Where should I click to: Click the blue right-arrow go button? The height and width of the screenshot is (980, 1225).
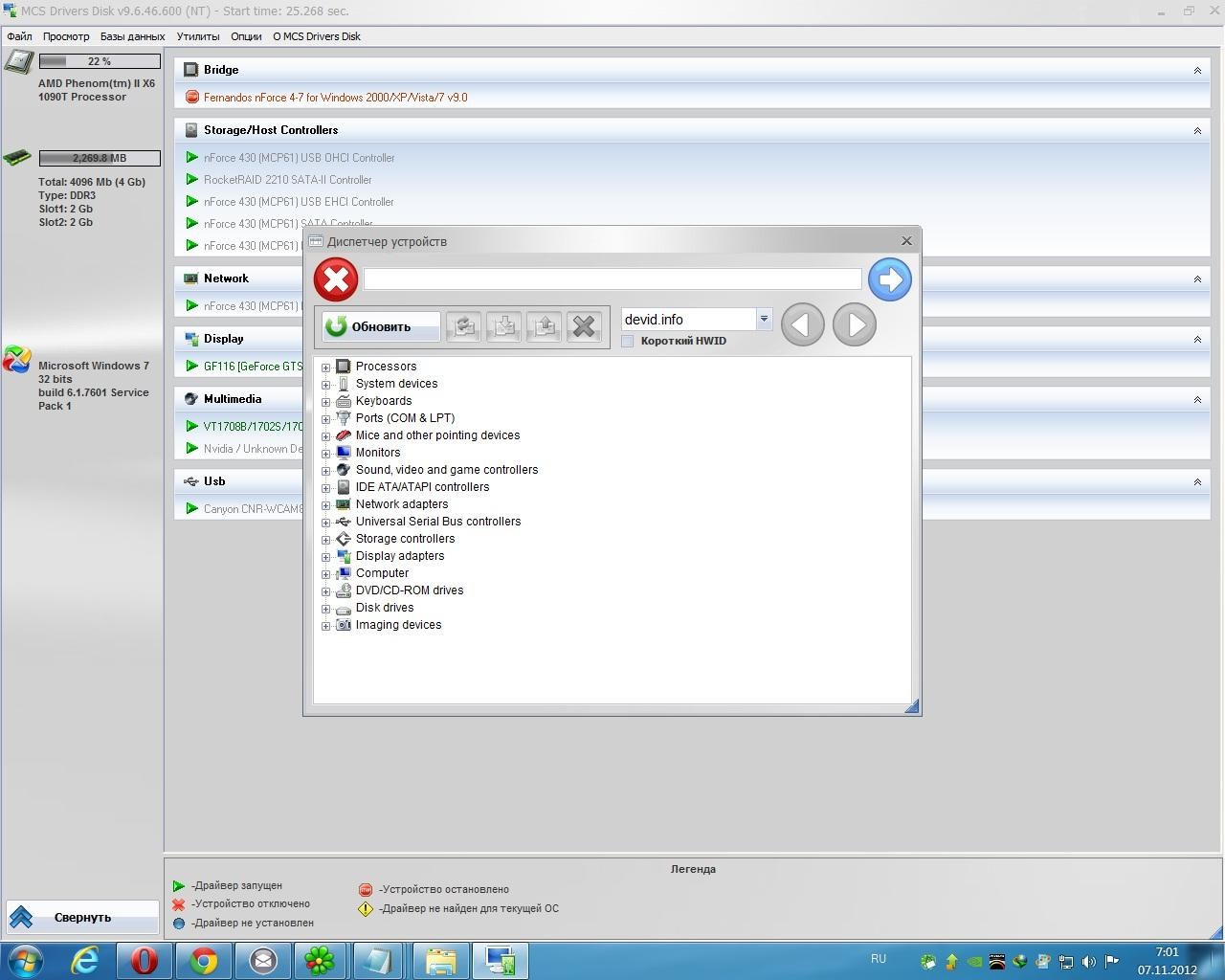pyautogui.click(x=890, y=279)
